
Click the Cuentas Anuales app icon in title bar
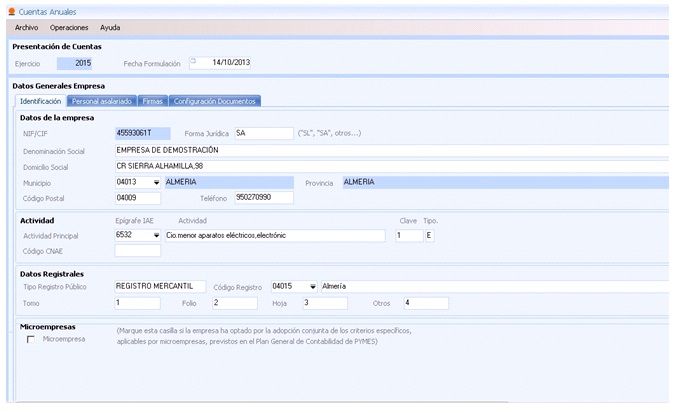[x=11, y=9]
